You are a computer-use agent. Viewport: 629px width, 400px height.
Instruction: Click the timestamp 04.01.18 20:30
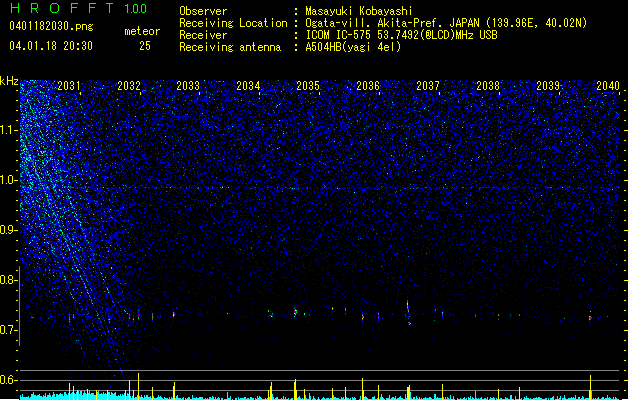pyautogui.click(x=51, y=46)
